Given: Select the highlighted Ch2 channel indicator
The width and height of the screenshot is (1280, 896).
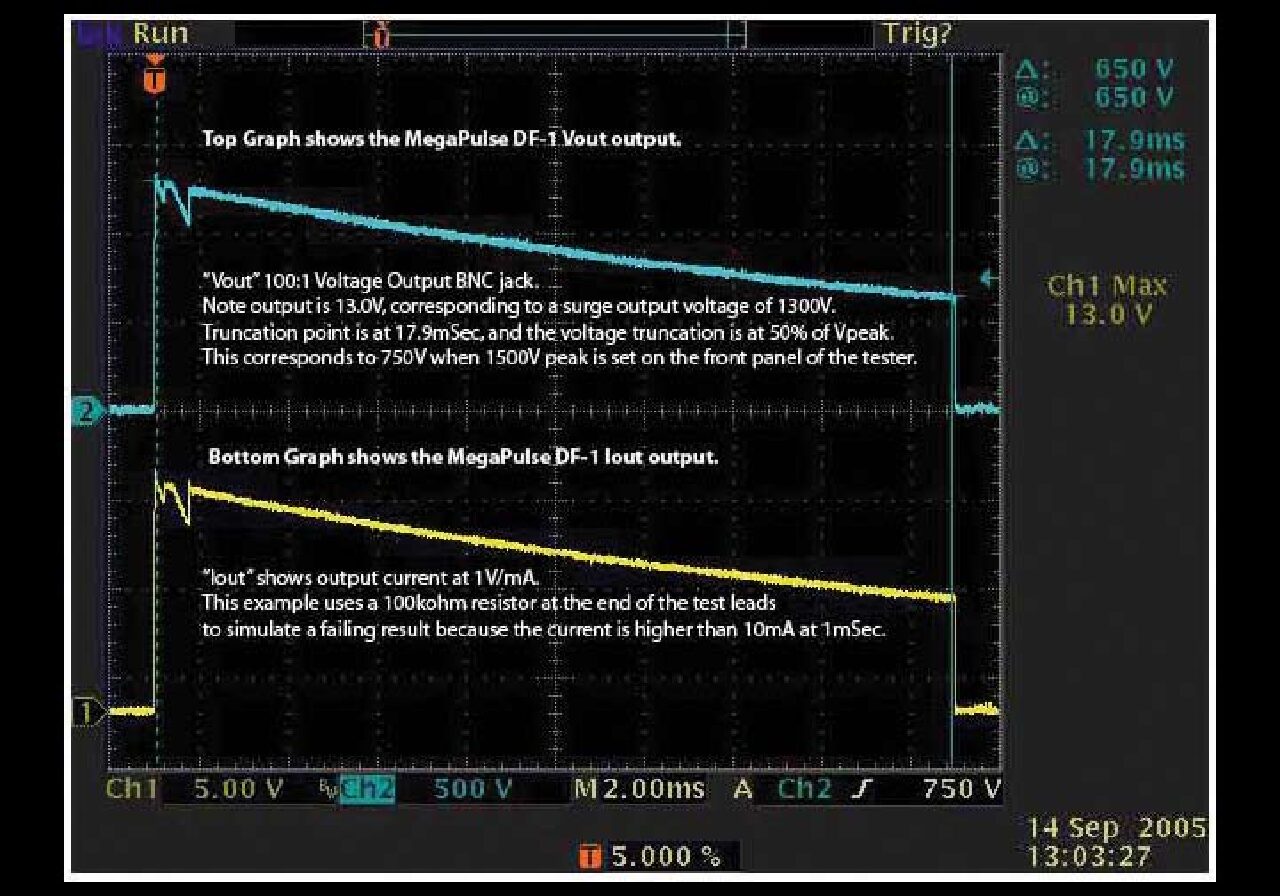Looking at the screenshot, I should (x=368, y=788).
